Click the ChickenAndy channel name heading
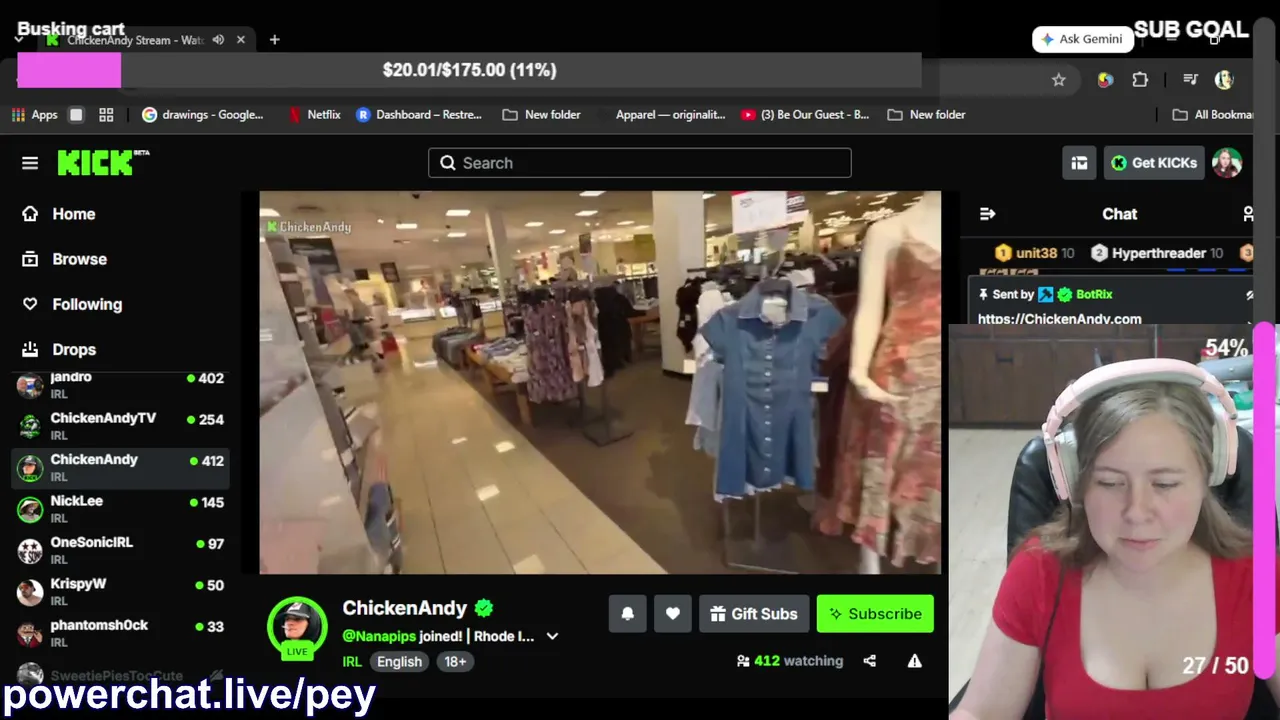 [x=405, y=608]
